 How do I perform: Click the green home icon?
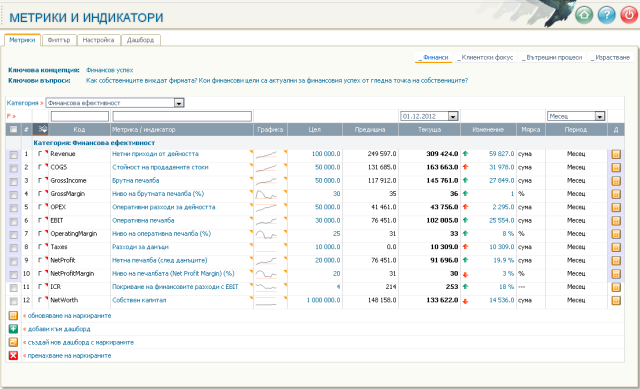[x=584, y=15]
